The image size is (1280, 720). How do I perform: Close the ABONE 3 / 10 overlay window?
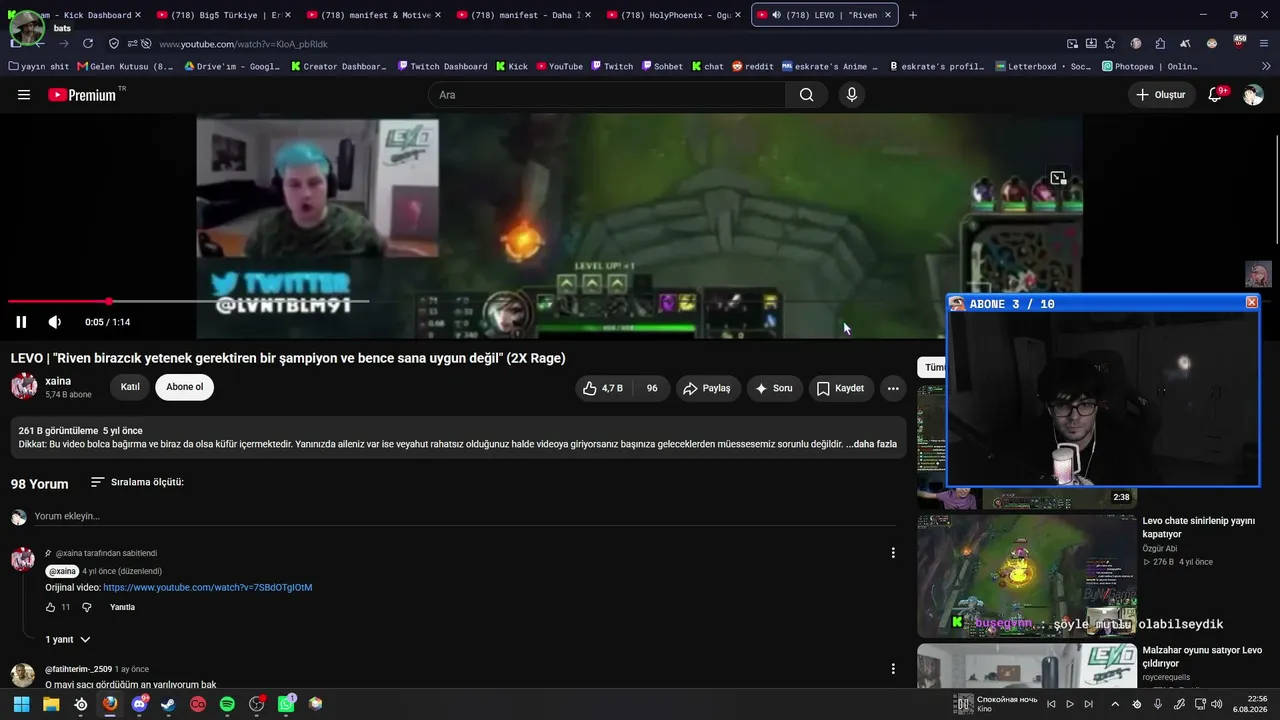tap(1251, 303)
